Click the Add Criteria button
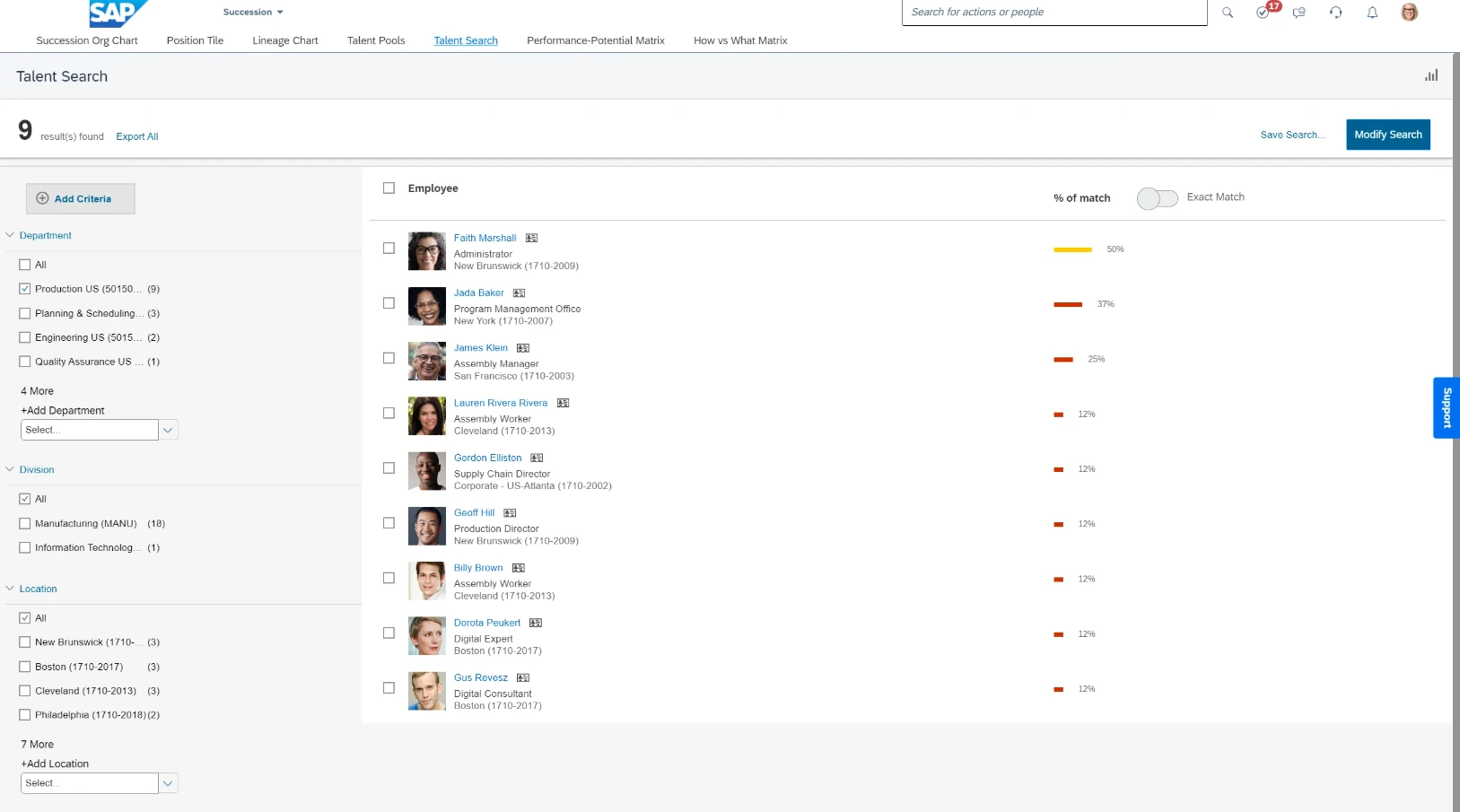The height and width of the screenshot is (812, 1460). 81,199
